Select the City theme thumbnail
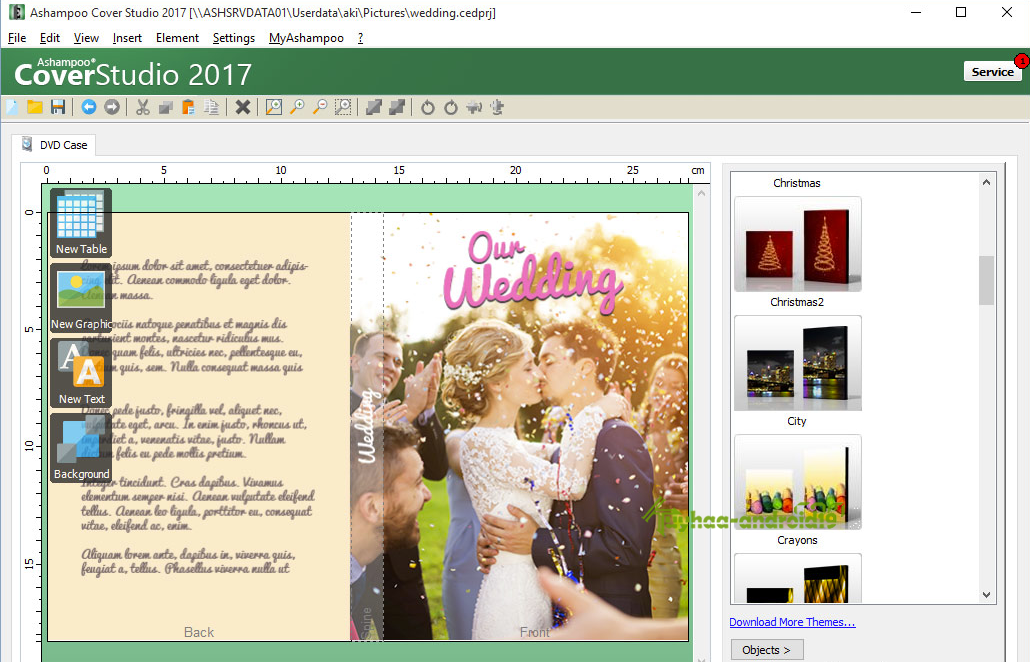The image size is (1030, 662). [797, 363]
